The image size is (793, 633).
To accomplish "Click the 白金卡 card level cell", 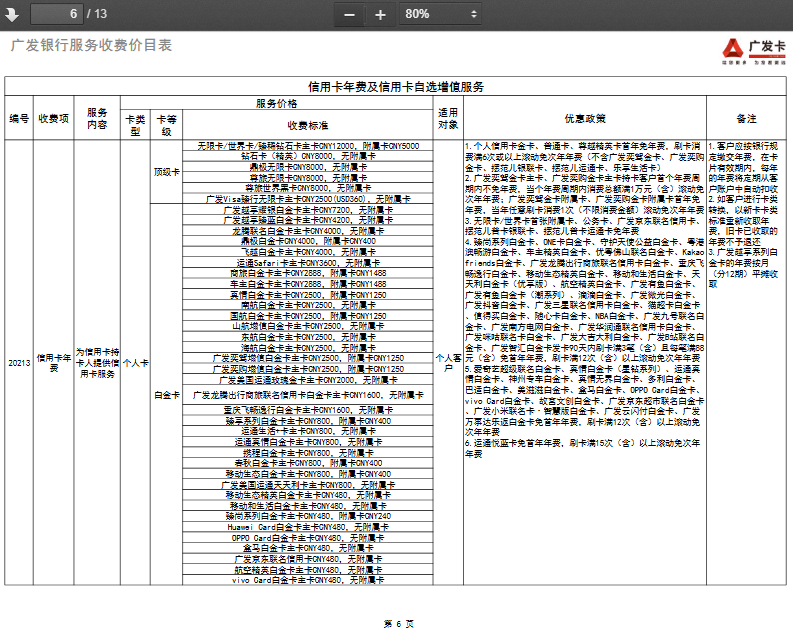I will (x=167, y=394).
